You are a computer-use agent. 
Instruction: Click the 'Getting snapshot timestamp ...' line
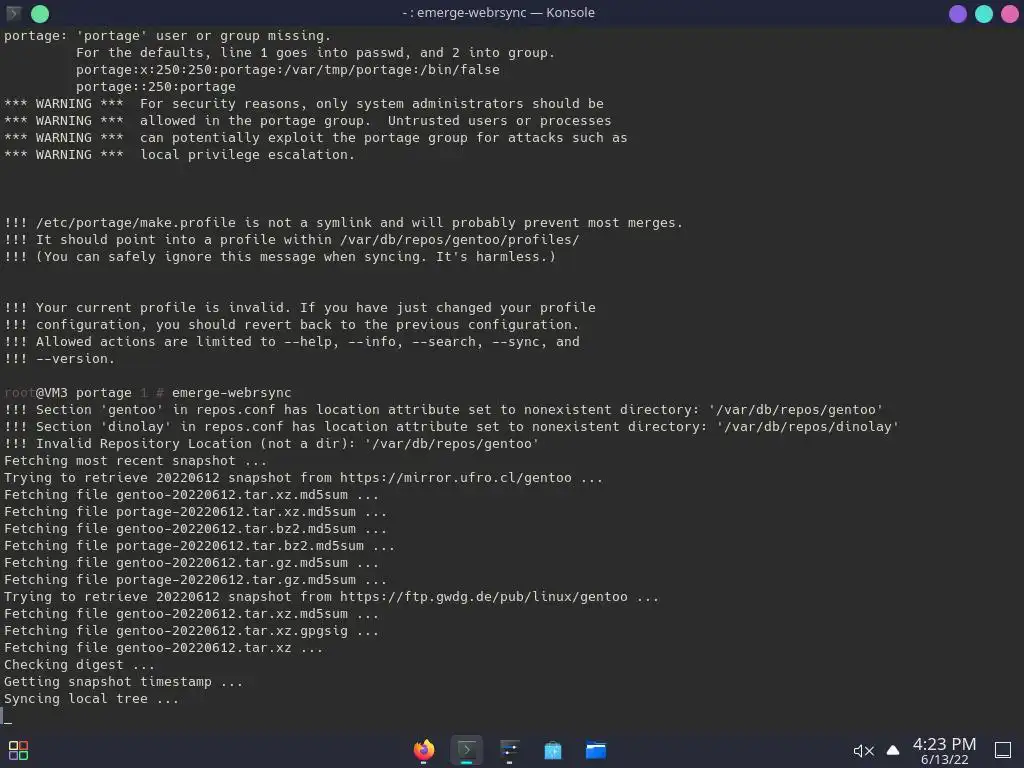coord(123,682)
